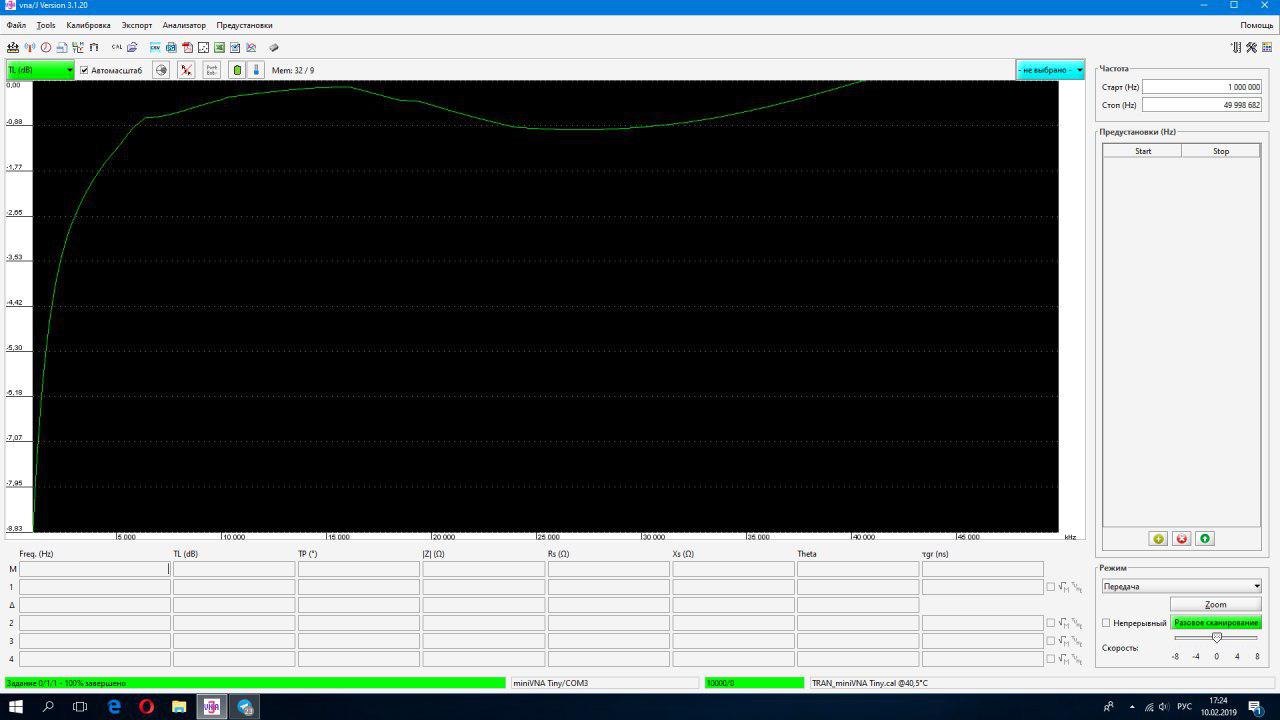Viewport: 1280px width, 720px height.
Task: Open the green TL (dB) scale dropdown
Action: (x=40, y=70)
